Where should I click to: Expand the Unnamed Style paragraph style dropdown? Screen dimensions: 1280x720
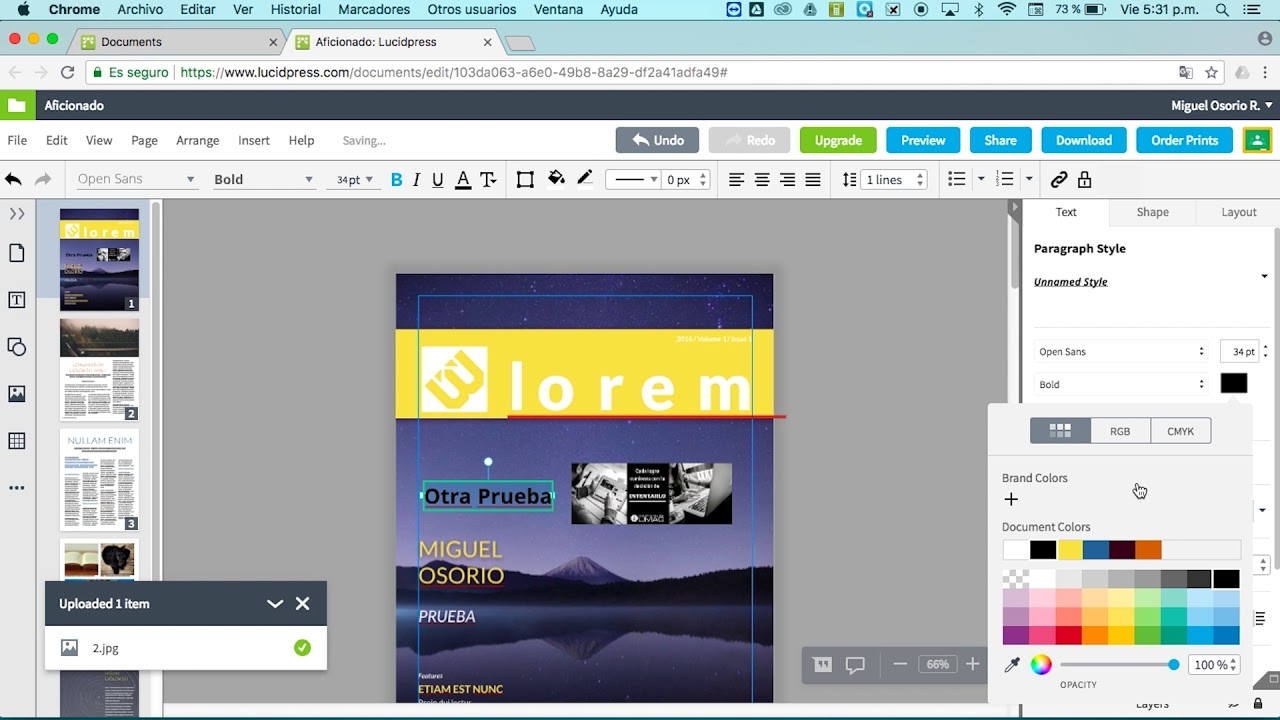pos(1264,277)
